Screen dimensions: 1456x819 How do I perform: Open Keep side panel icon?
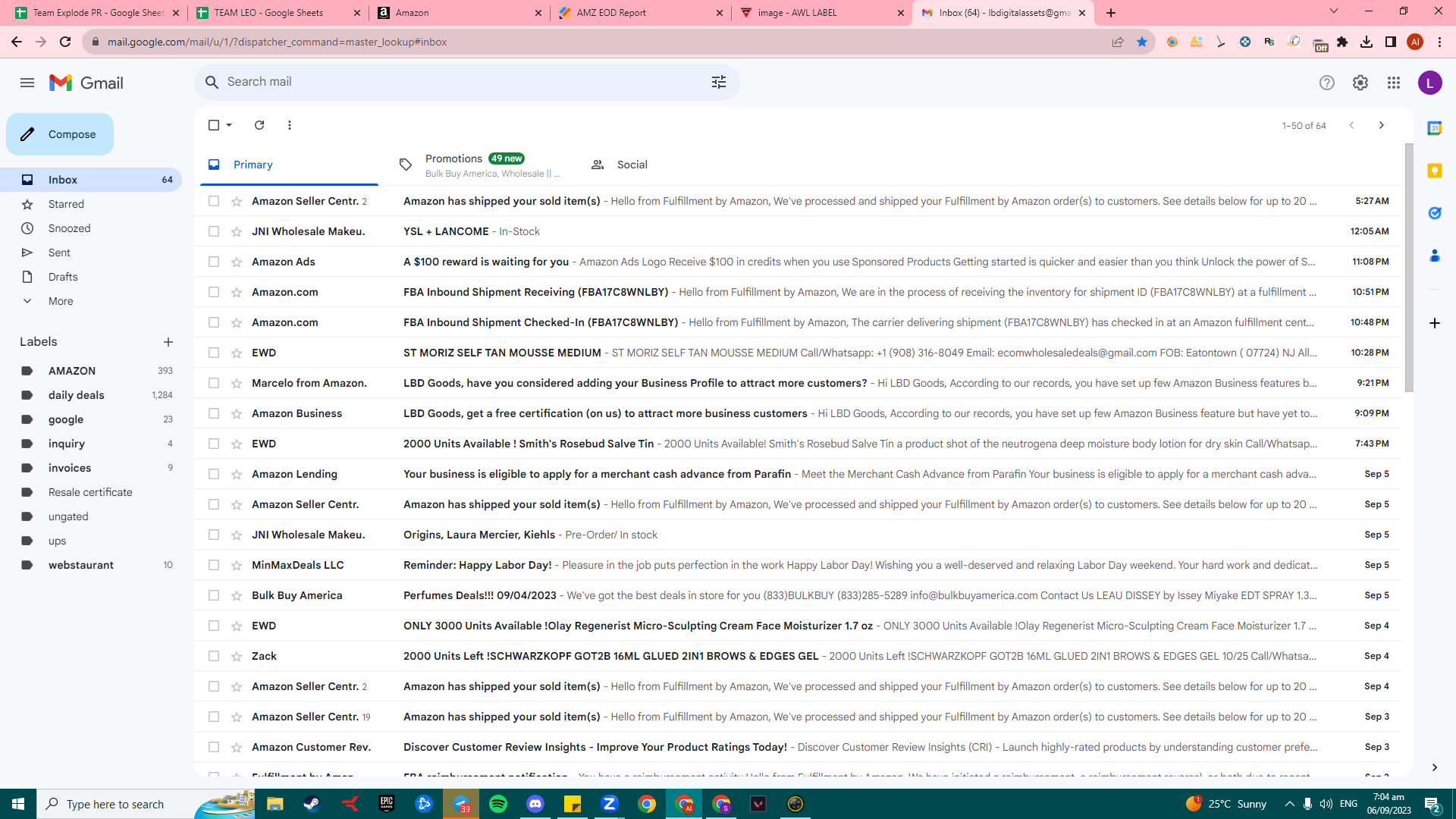tap(1434, 171)
